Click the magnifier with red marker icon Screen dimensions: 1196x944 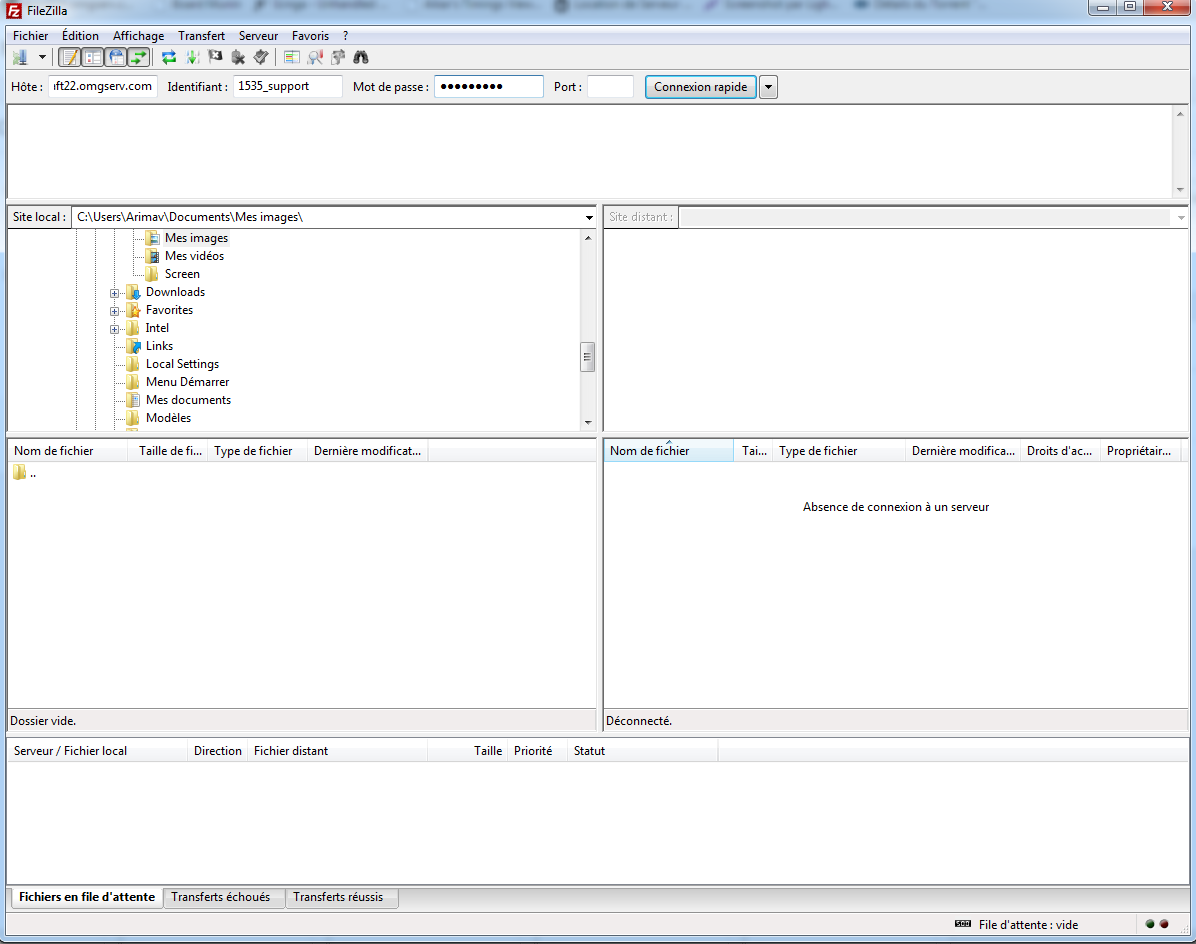pos(314,57)
